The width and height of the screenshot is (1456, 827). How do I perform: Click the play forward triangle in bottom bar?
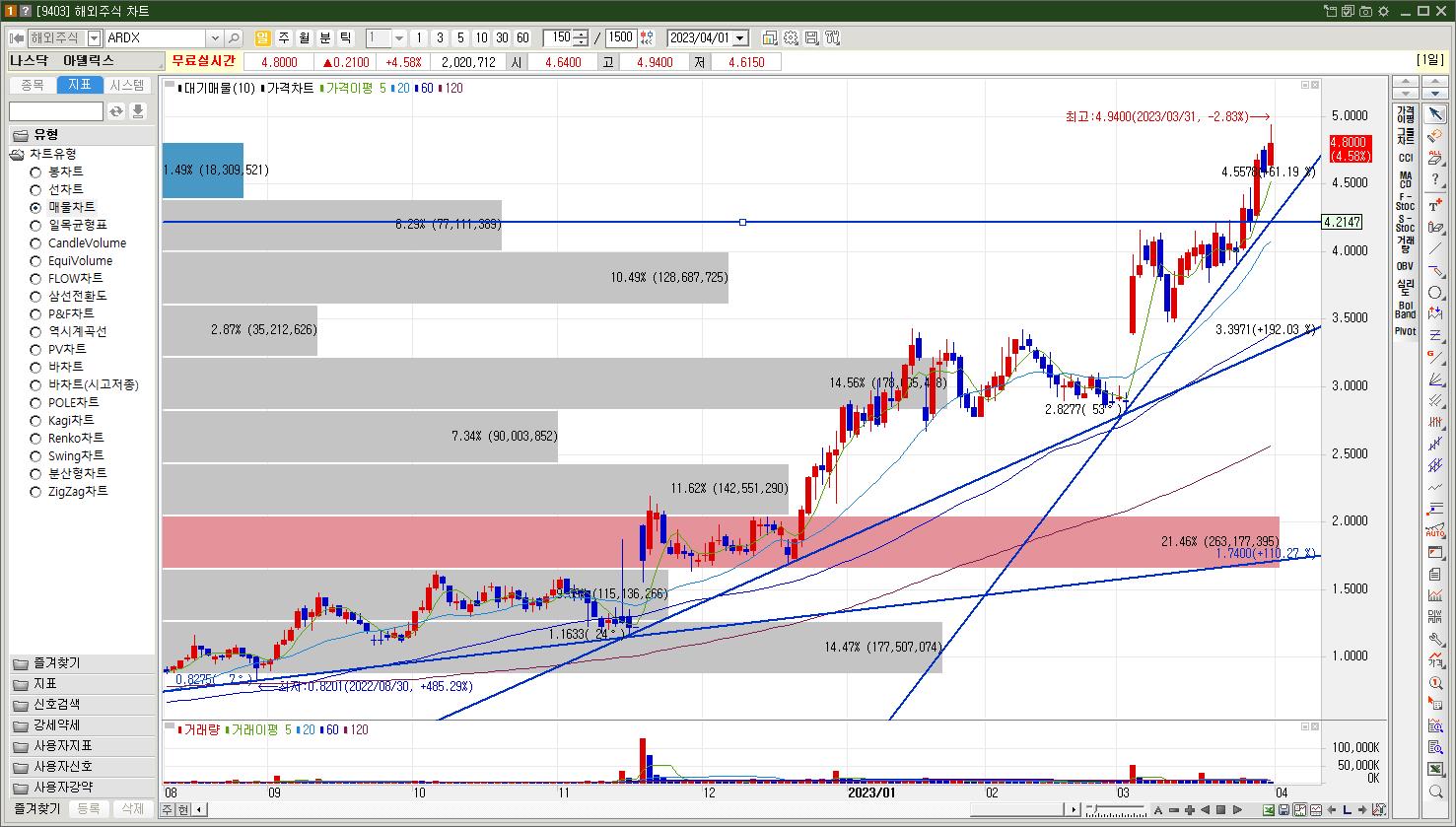click(x=1237, y=810)
